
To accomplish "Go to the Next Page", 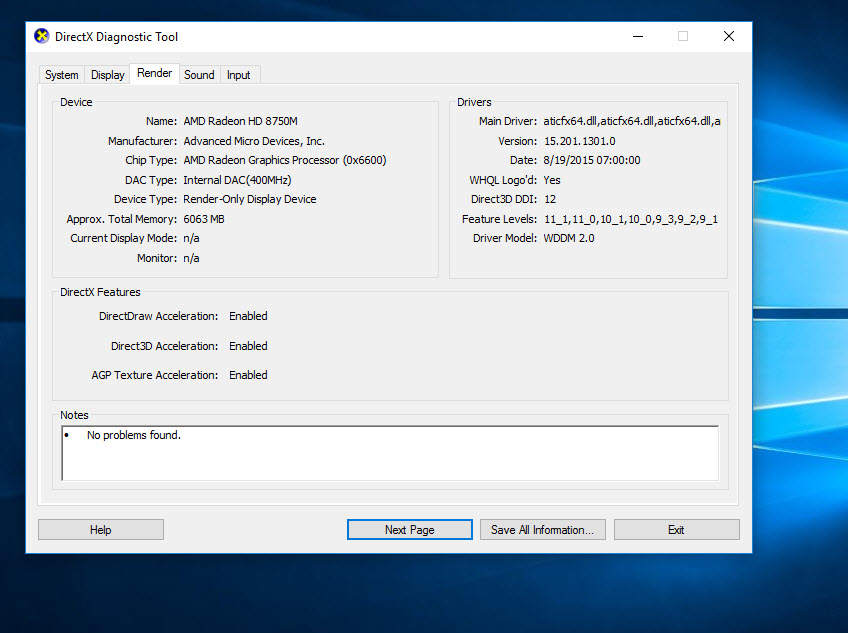I will [x=409, y=530].
